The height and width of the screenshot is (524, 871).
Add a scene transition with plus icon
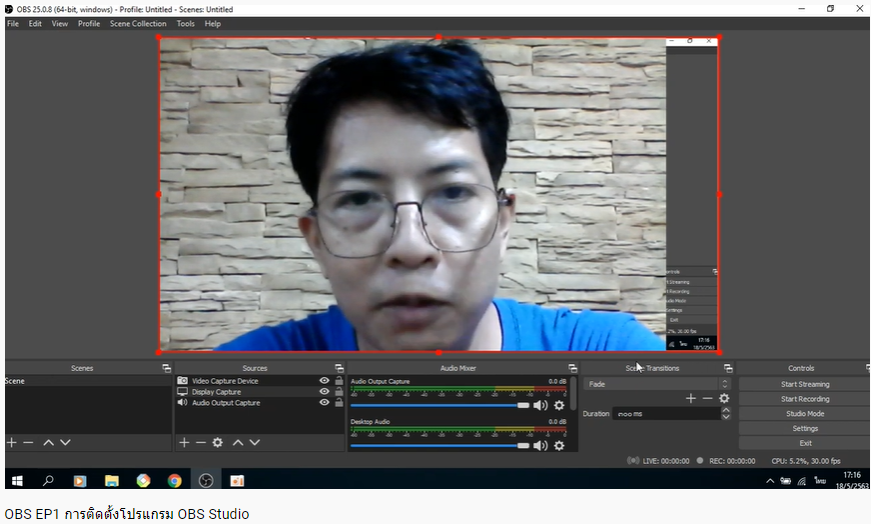click(x=690, y=398)
